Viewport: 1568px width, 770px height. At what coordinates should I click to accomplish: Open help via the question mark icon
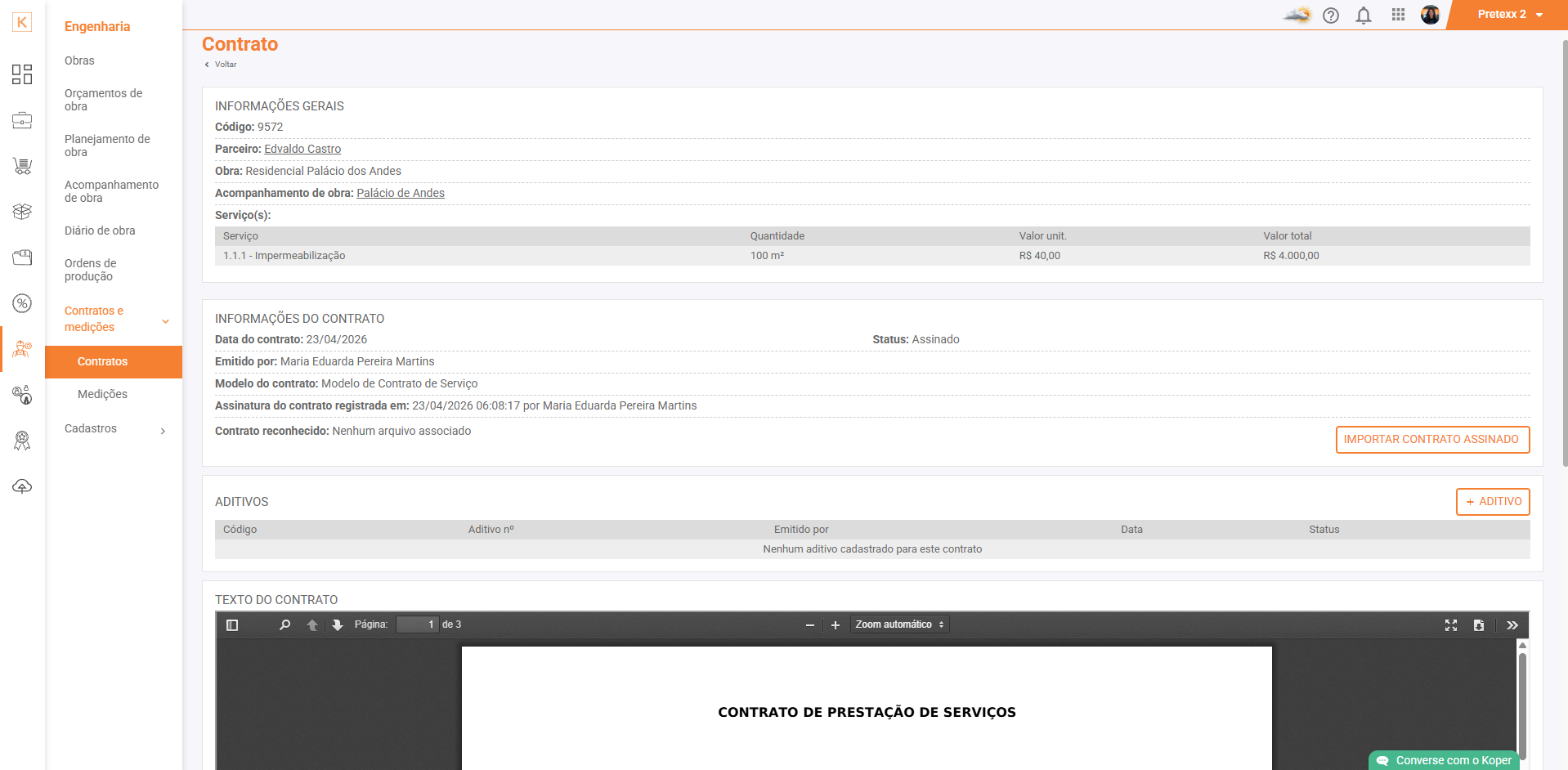[x=1331, y=15]
